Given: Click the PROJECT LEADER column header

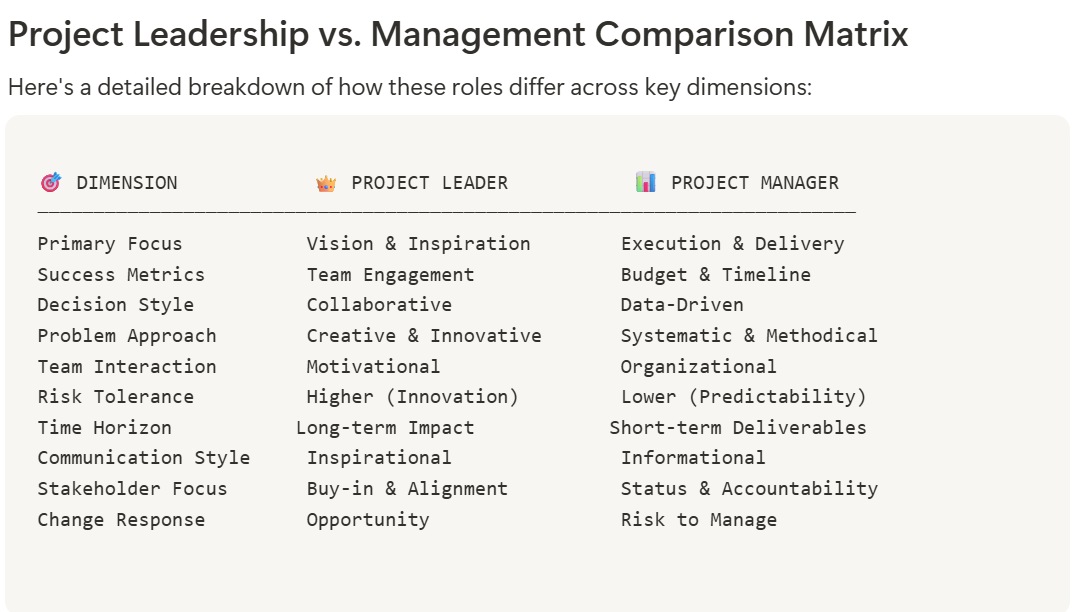Looking at the screenshot, I should pos(429,183).
